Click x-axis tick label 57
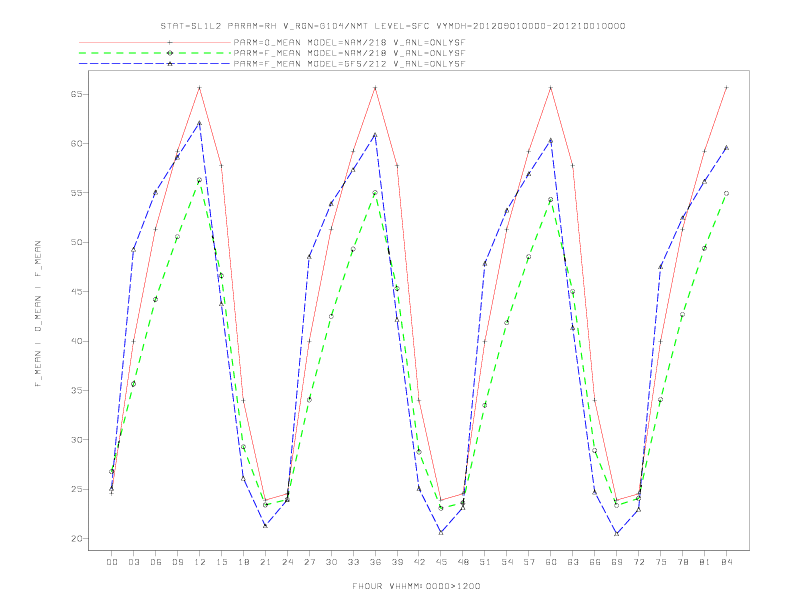This screenshot has width=792, height=612. [529, 562]
